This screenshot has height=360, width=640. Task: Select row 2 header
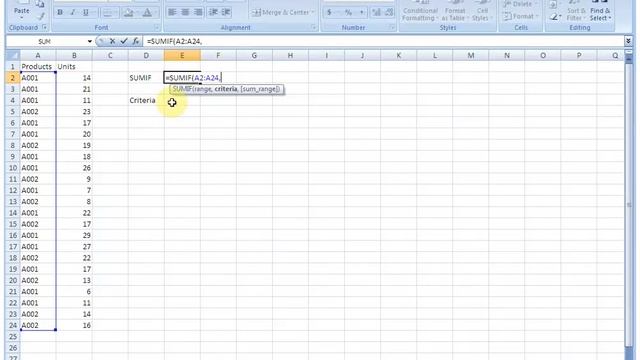click(x=13, y=78)
